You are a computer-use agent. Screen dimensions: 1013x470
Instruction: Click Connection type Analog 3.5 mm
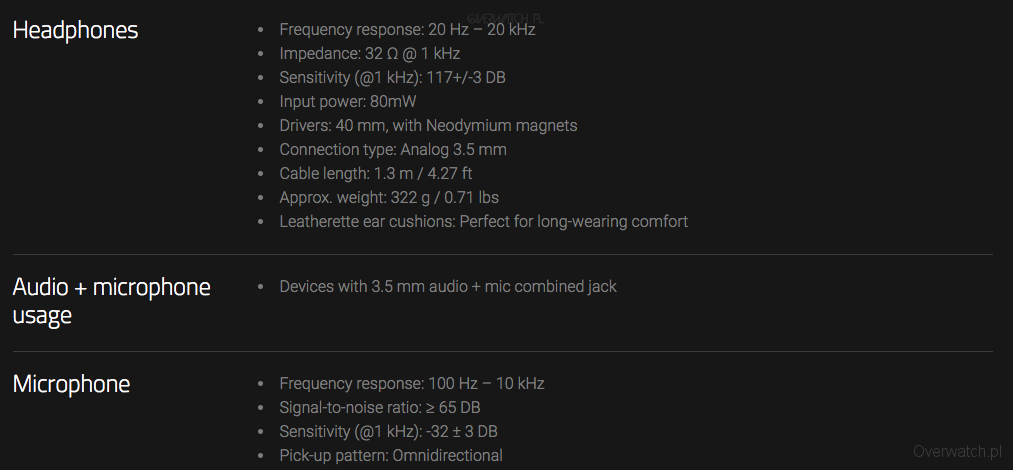(393, 150)
